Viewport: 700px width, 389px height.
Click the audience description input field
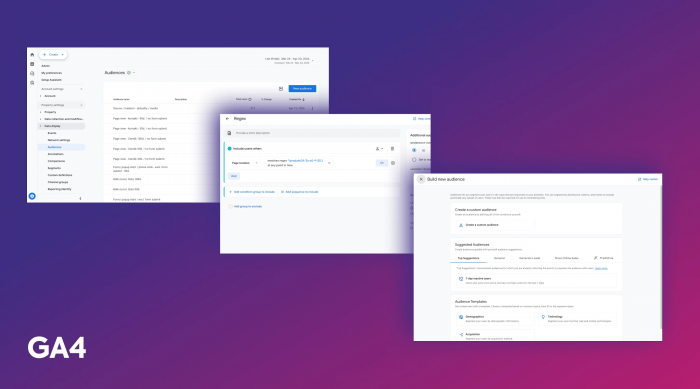coord(312,133)
